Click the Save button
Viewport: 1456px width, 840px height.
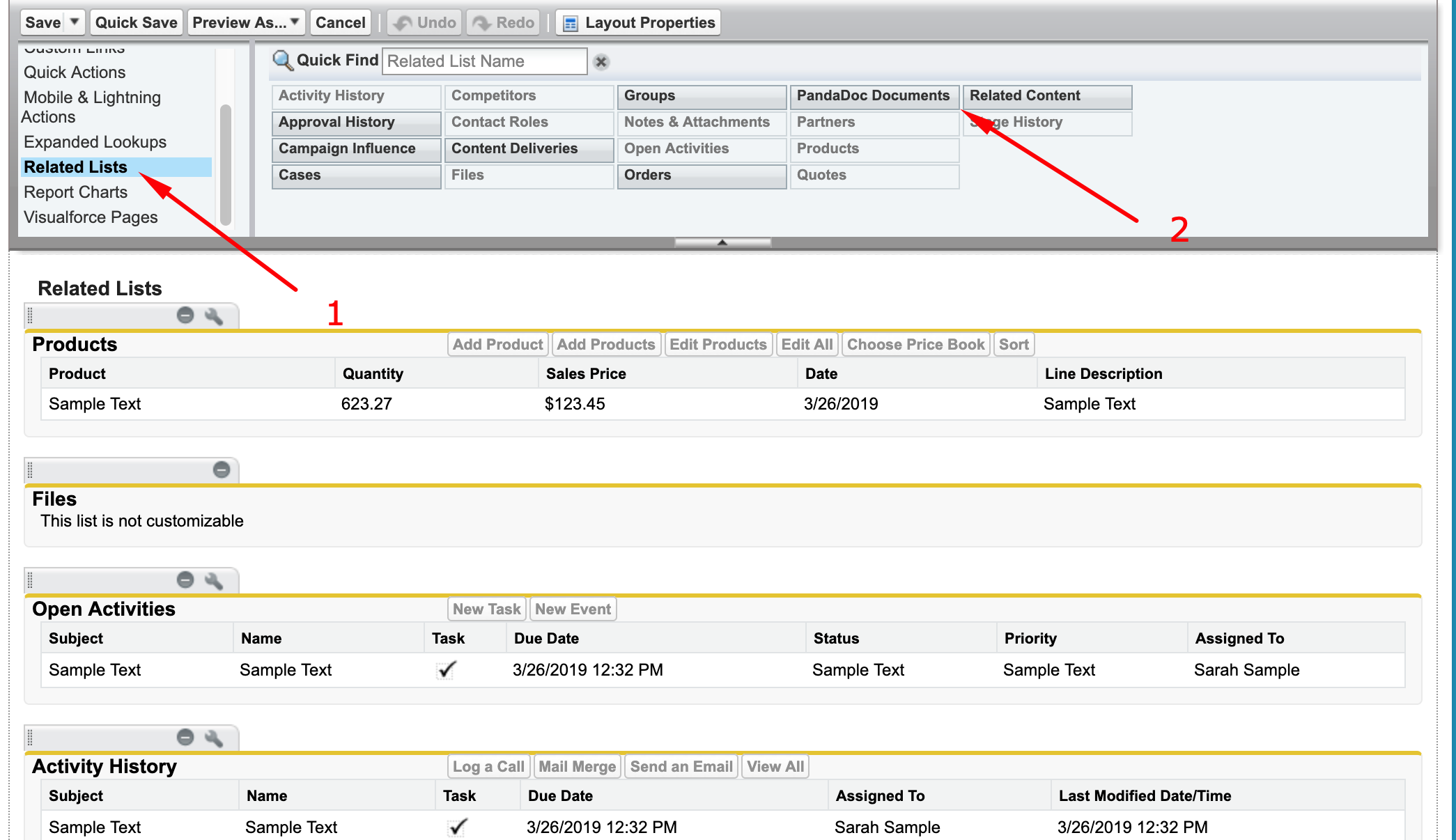pos(42,22)
